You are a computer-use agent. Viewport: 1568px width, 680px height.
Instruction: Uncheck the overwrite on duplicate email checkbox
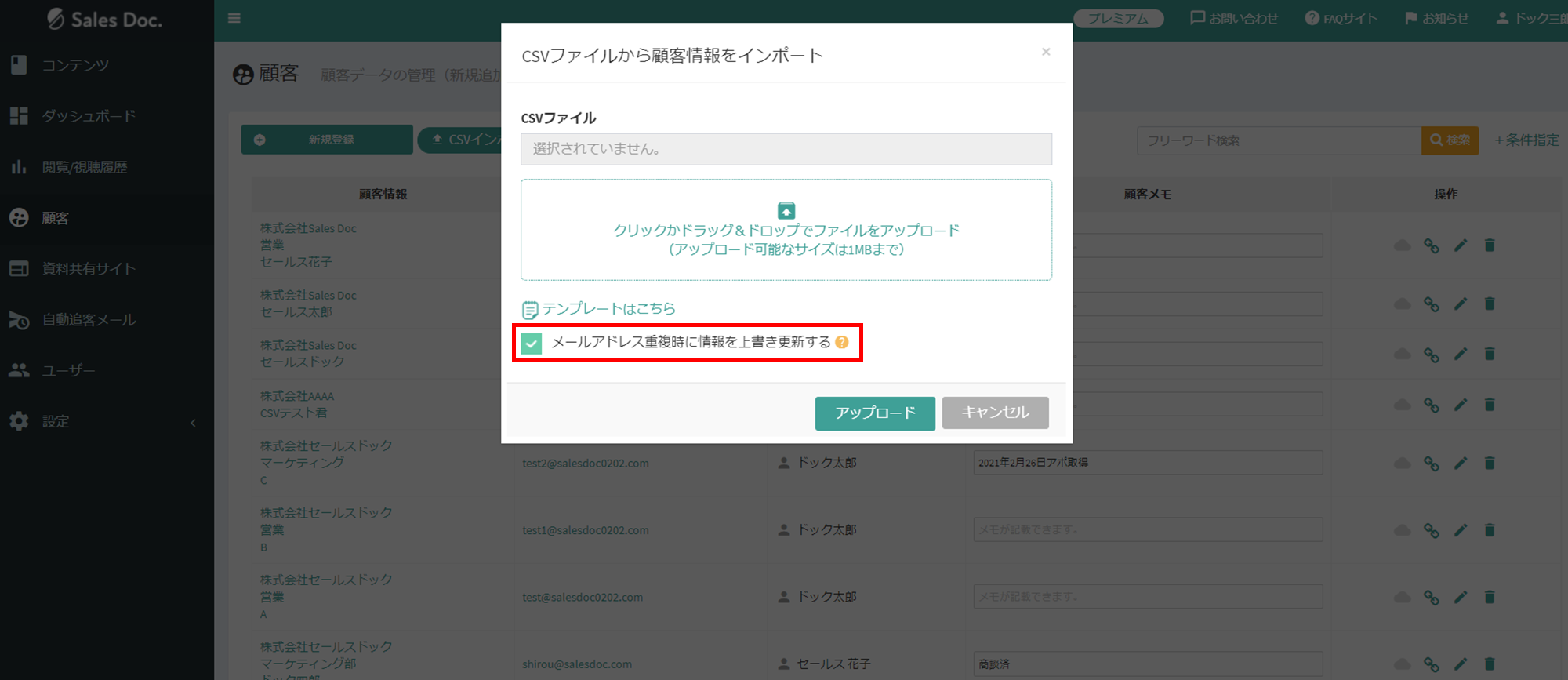point(532,344)
